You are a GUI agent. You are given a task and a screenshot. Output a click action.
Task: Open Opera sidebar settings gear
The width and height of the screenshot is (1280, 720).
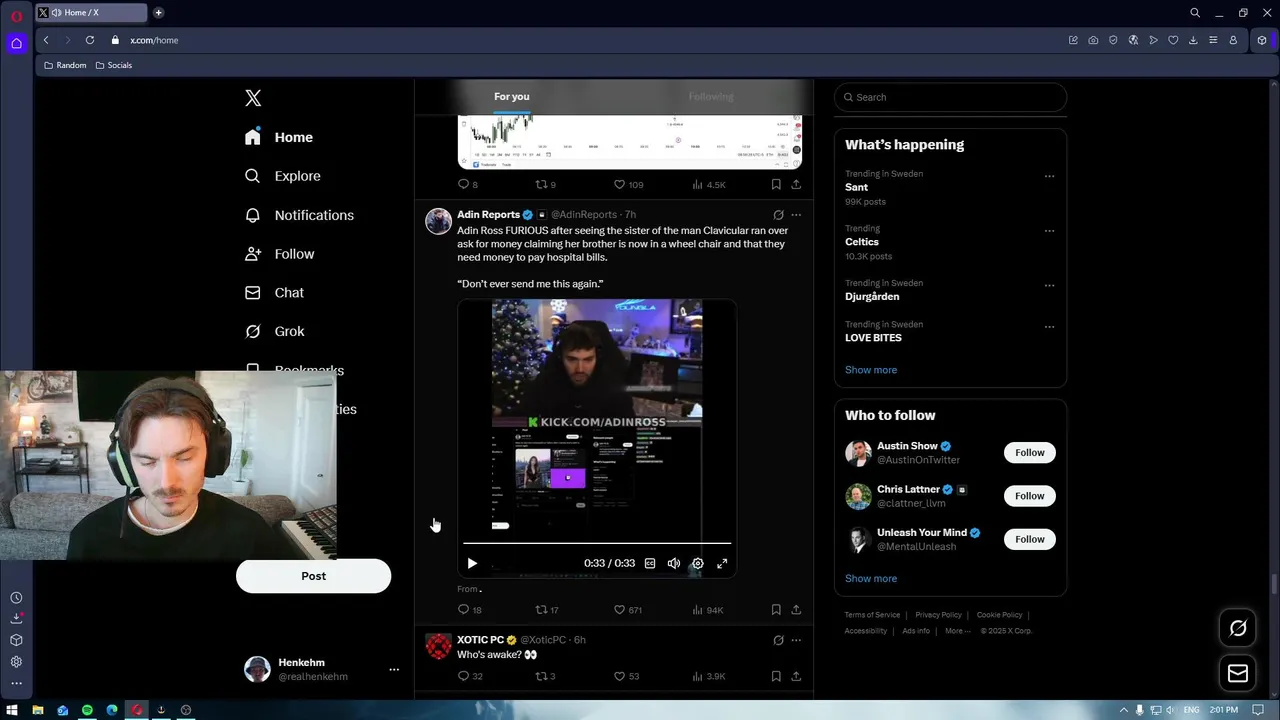[16, 662]
